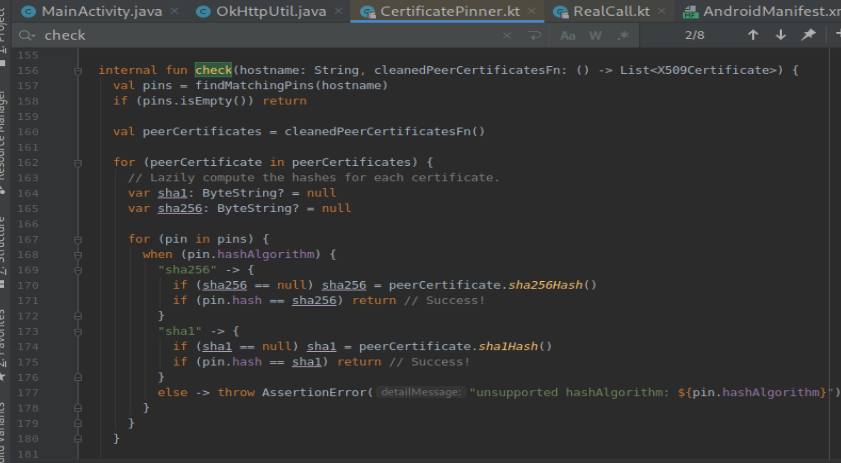This screenshot has width=841, height=463.
Task: Click the sha256Hash function call
Action: point(545,285)
